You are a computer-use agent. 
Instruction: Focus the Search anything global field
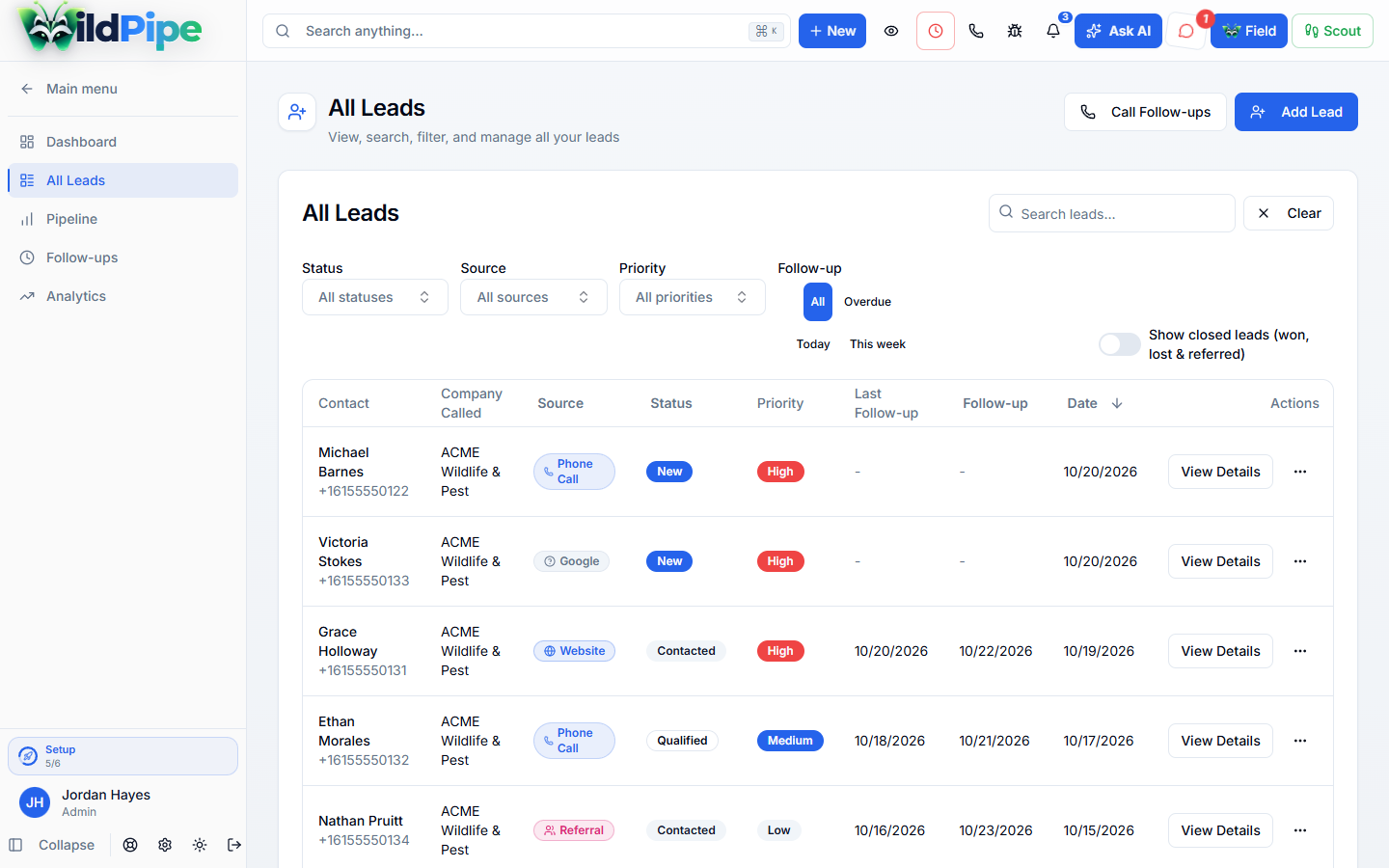click(x=527, y=31)
